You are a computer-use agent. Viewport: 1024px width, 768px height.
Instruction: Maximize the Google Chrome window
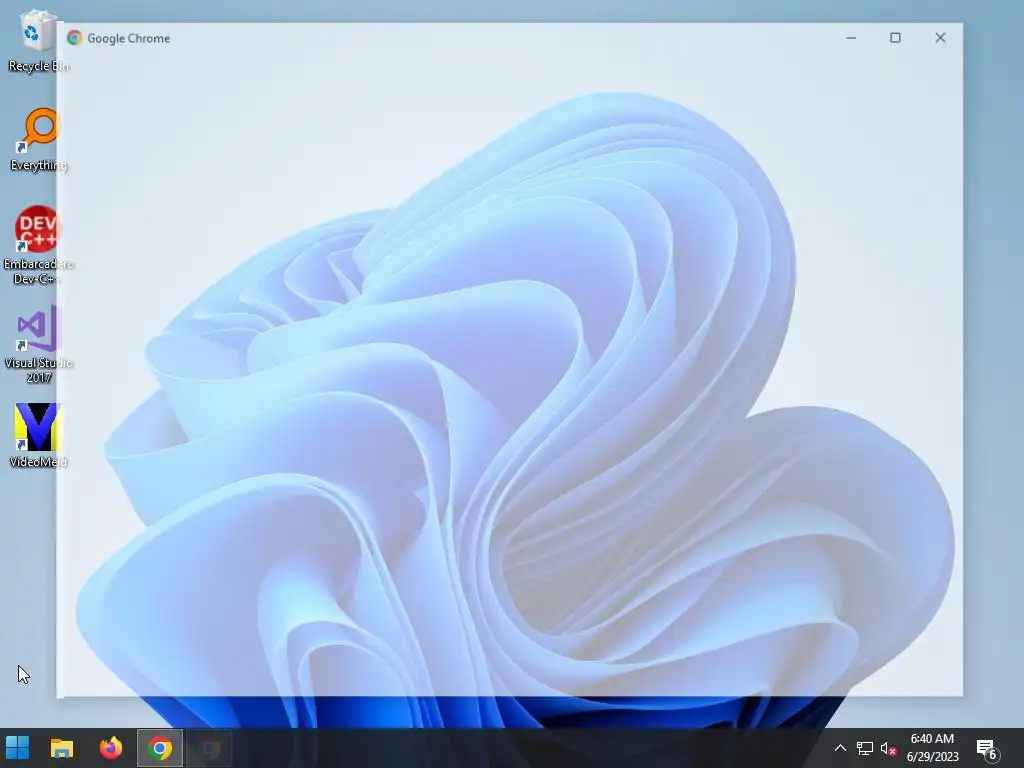895,38
